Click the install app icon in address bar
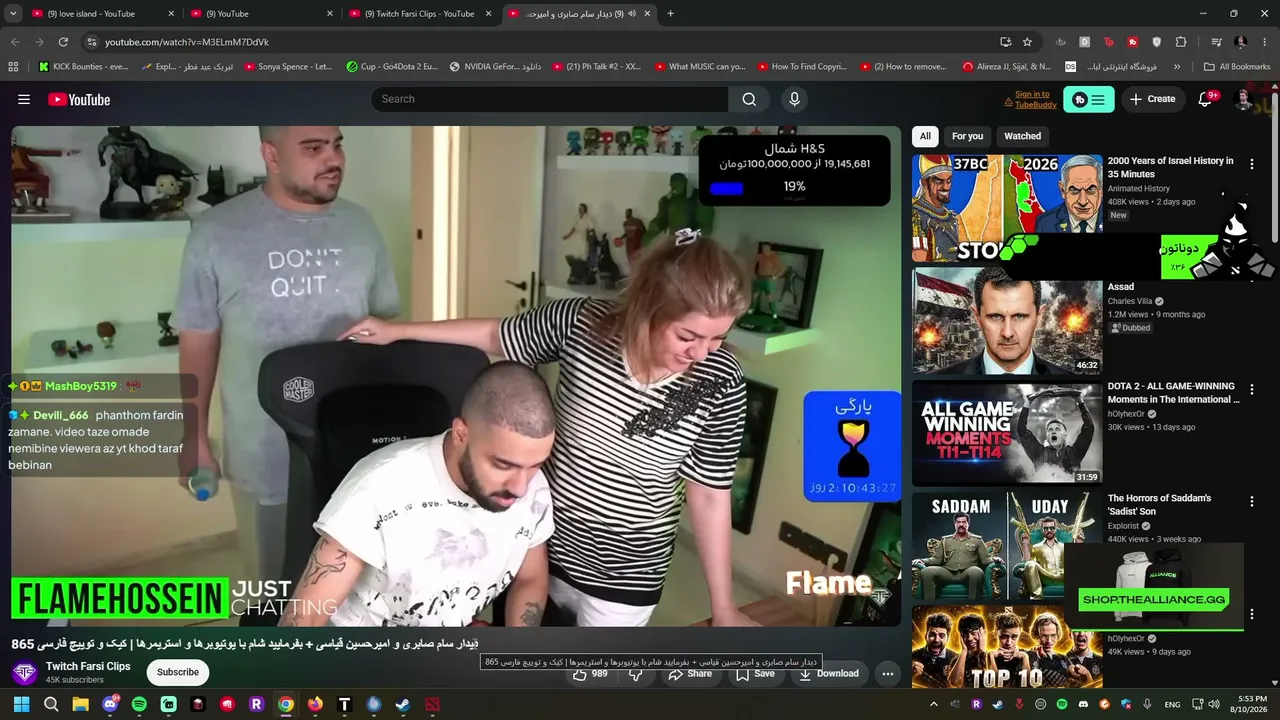The image size is (1280, 720). (1005, 42)
